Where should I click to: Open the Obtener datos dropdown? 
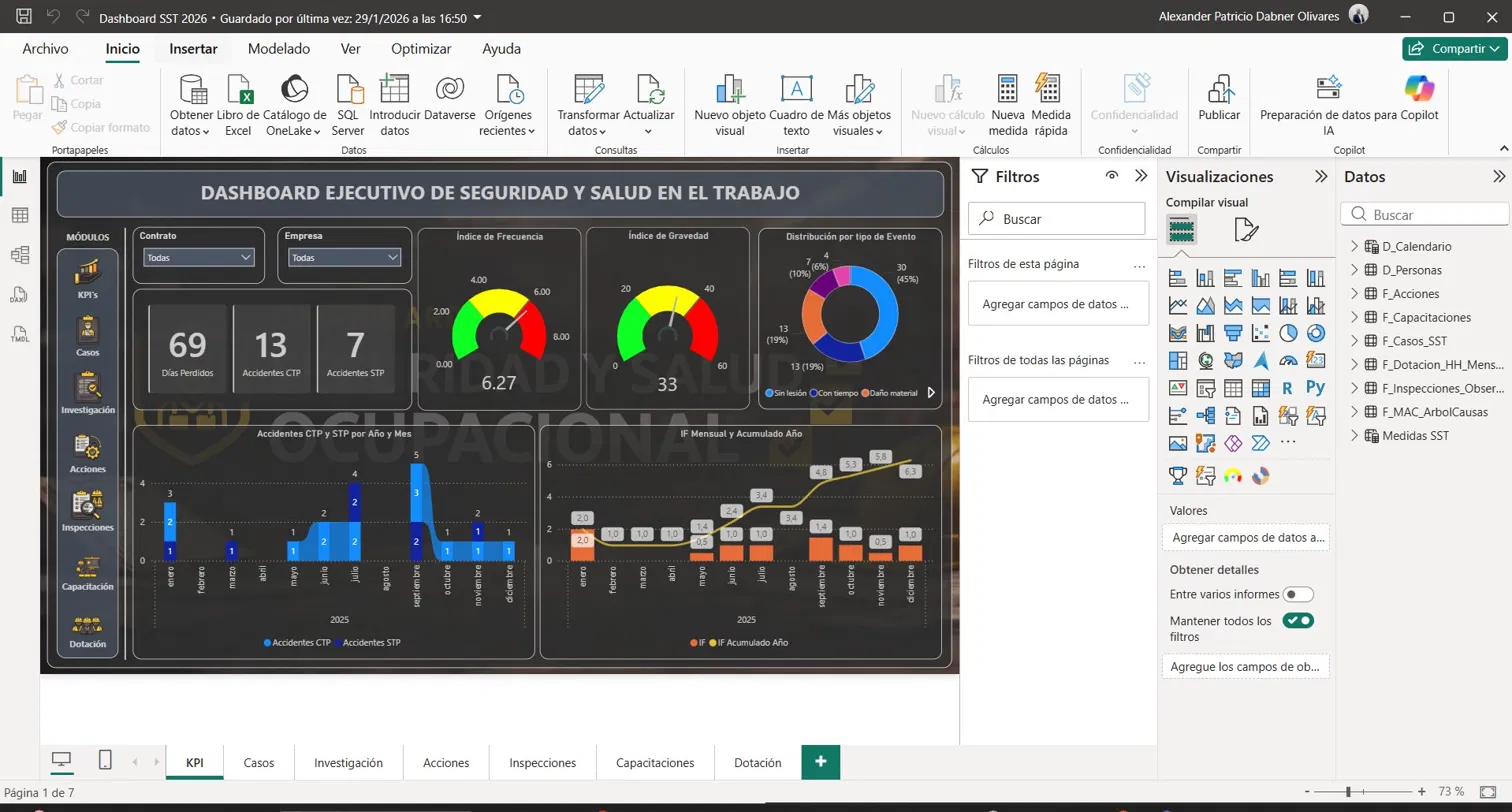pyautogui.click(x=191, y=105)
